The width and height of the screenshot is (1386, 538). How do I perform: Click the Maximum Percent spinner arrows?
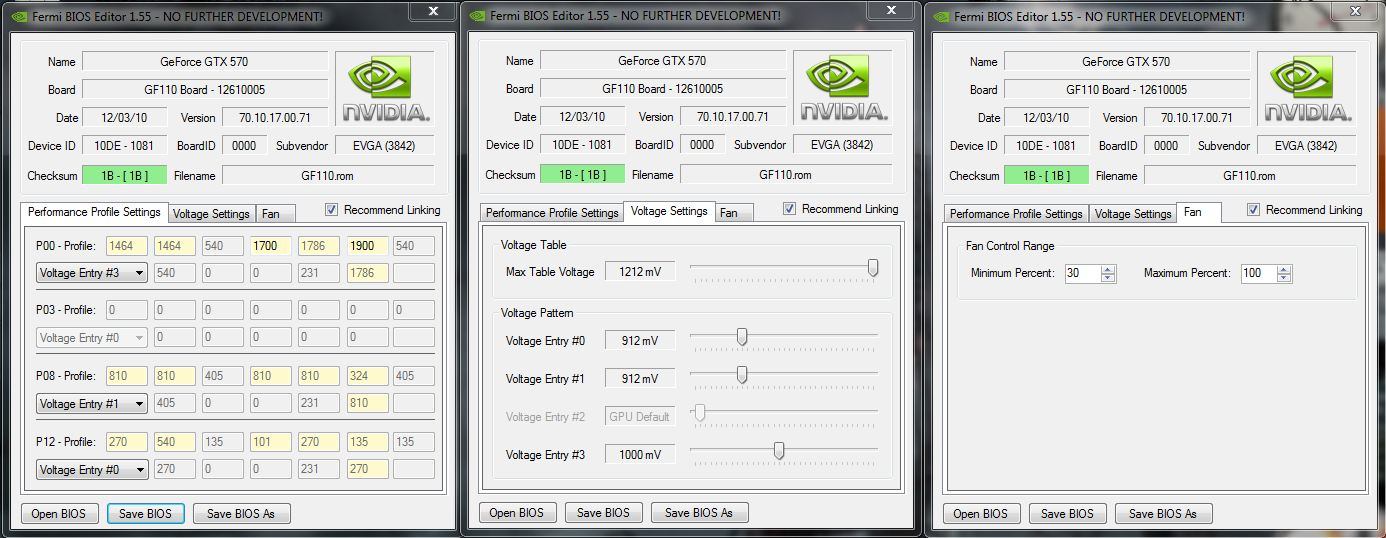tap(1284, 273)
